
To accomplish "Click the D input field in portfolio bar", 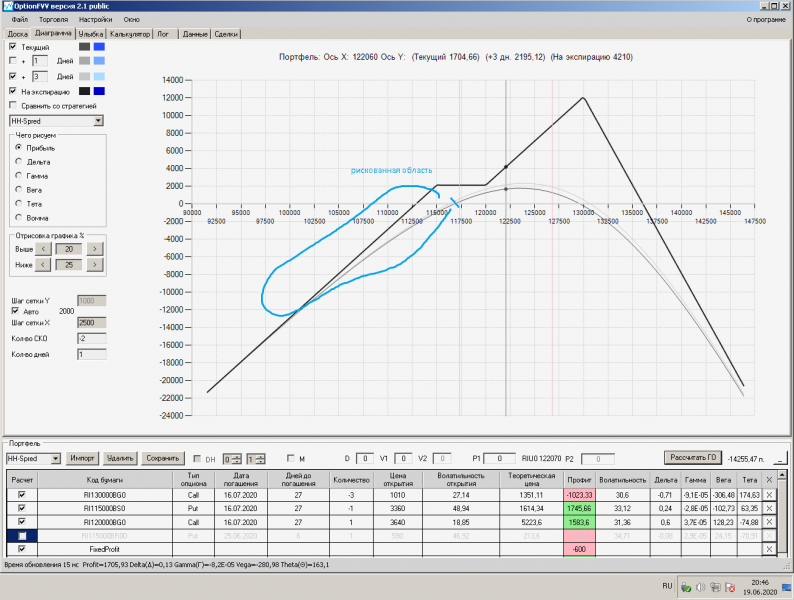I will [x=365, y=458].
